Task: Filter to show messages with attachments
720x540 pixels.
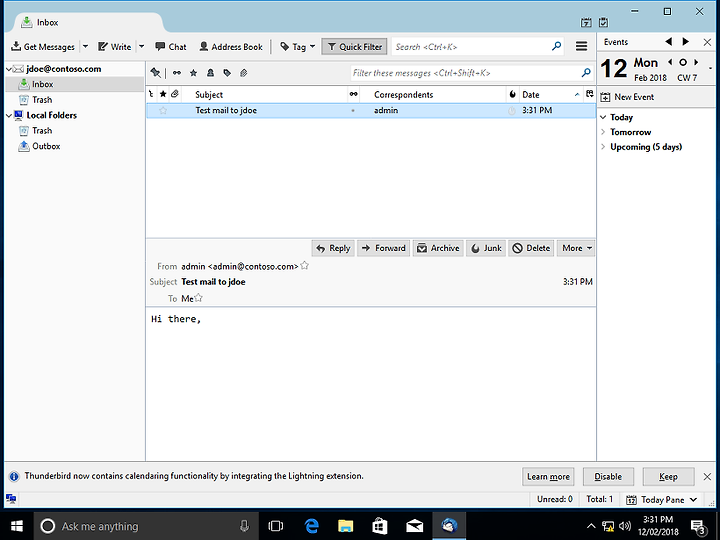Action: [x=244, y=73]
